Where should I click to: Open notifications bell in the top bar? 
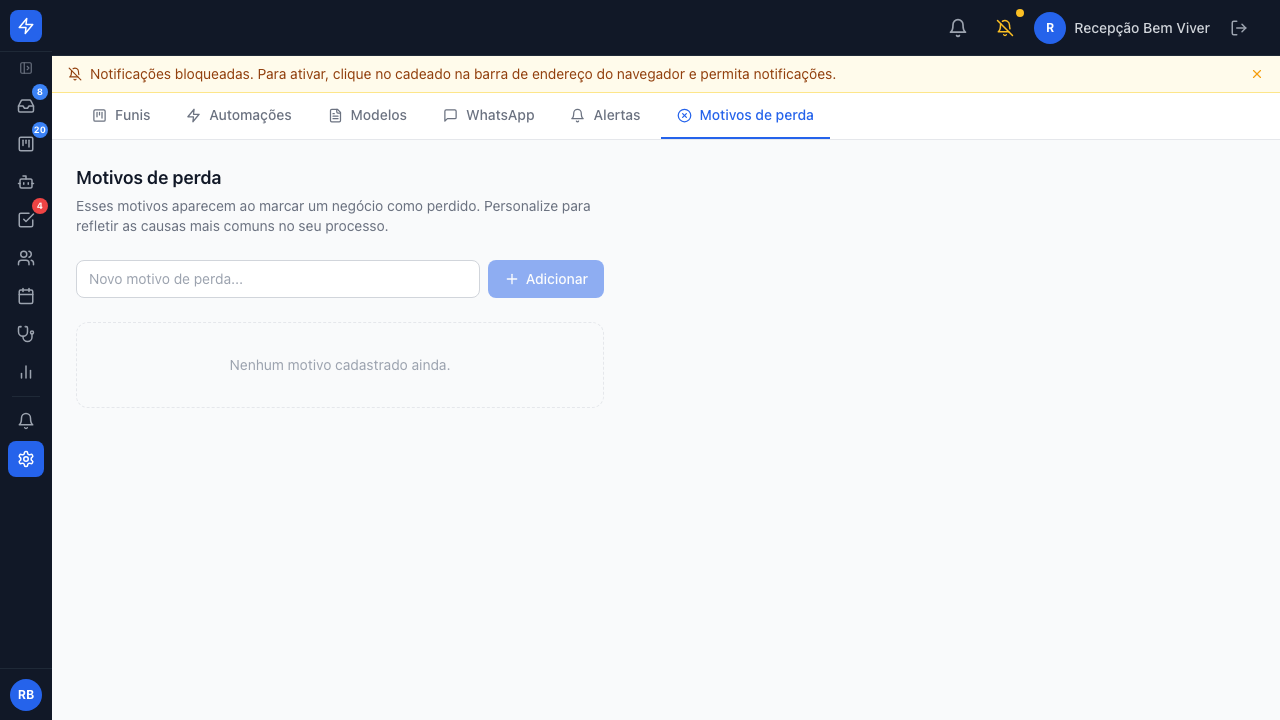958,28
